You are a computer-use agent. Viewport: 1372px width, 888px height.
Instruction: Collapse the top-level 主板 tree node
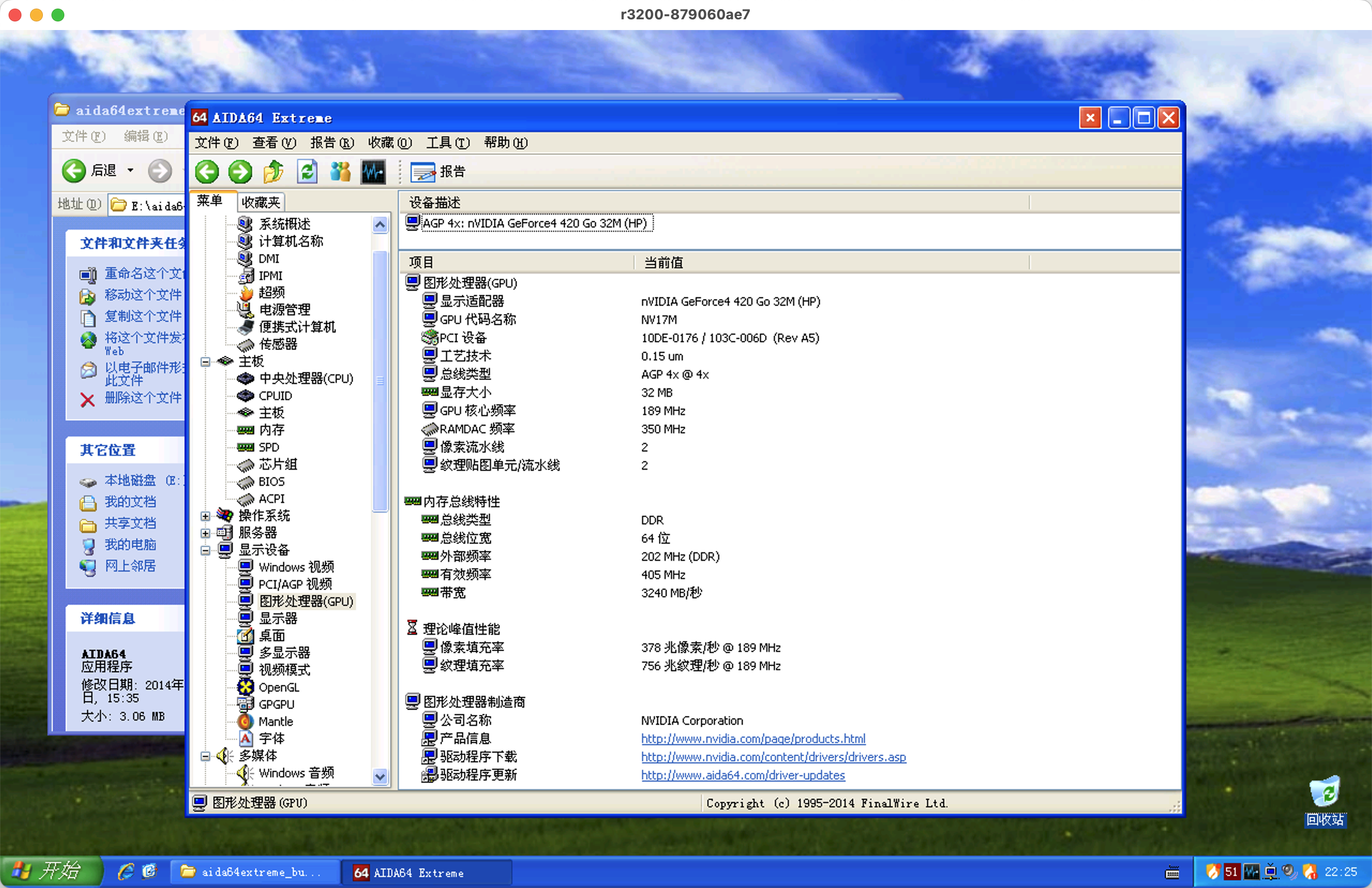pyautogui.click(x=205, y=361)
